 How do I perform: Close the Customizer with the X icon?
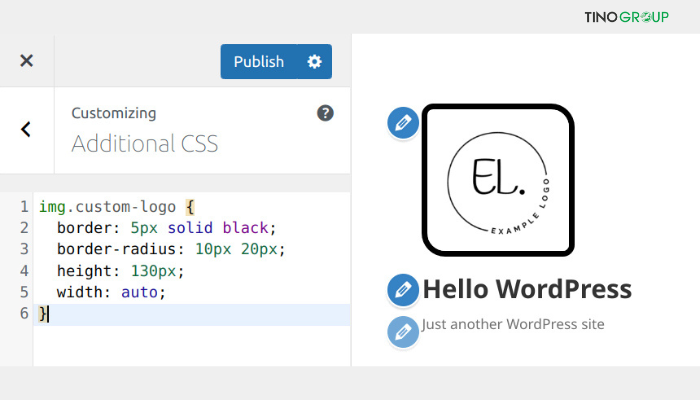(27, 60)
